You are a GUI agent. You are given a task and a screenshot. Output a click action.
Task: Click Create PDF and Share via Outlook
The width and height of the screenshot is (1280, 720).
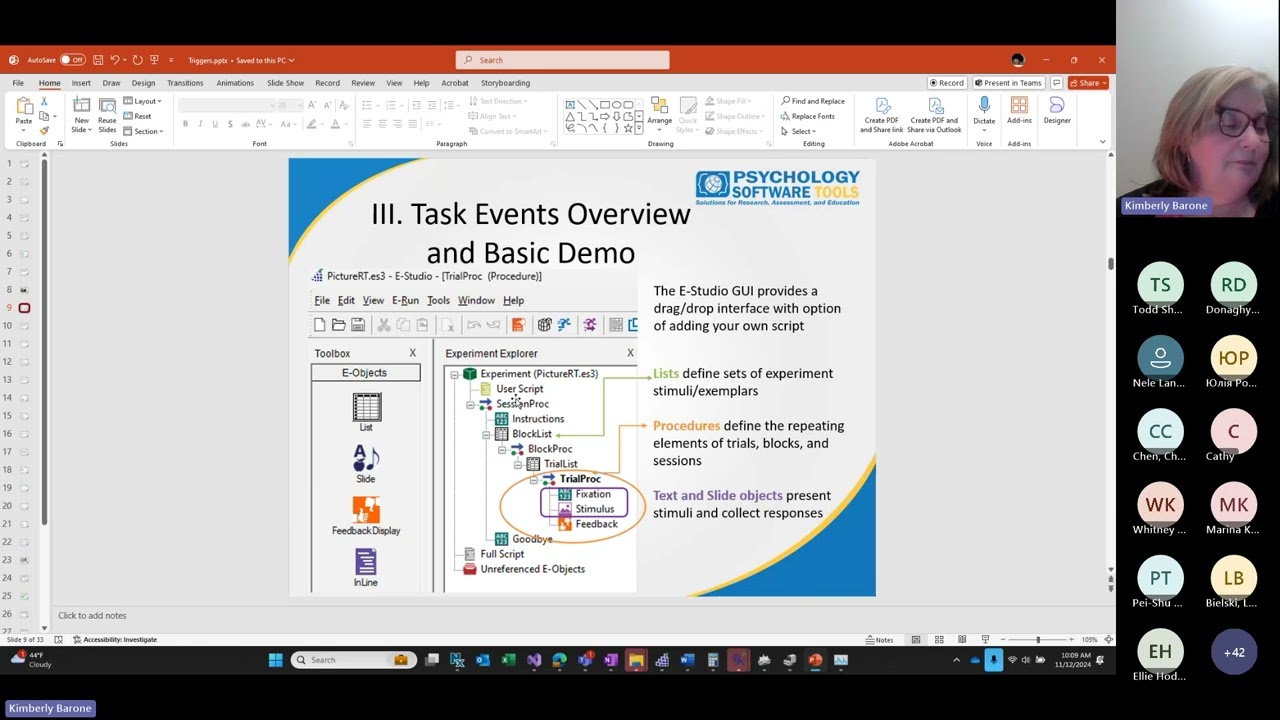(935, 116)
